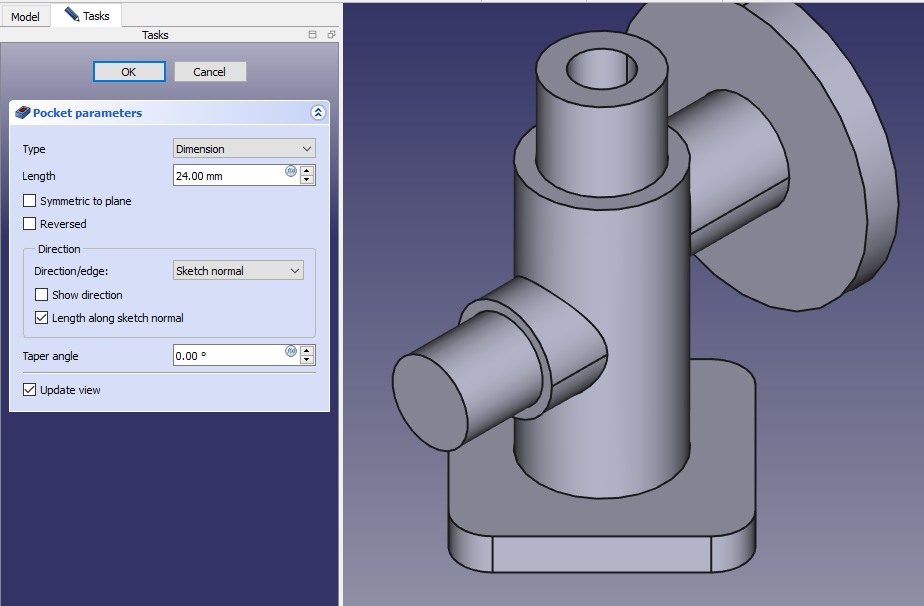This screenshot has width=924, height=606.
Task: Open Direction/edge dropdown showing Sketch normal
Action: pos(238,271)
